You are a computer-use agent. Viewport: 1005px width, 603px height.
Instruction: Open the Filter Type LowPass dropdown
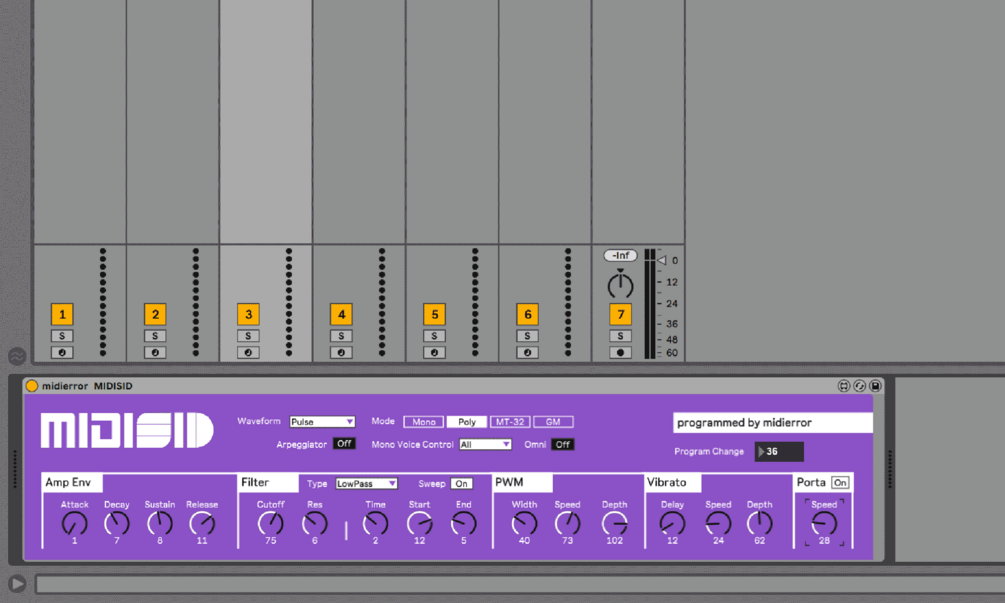[x=366, y=484]
